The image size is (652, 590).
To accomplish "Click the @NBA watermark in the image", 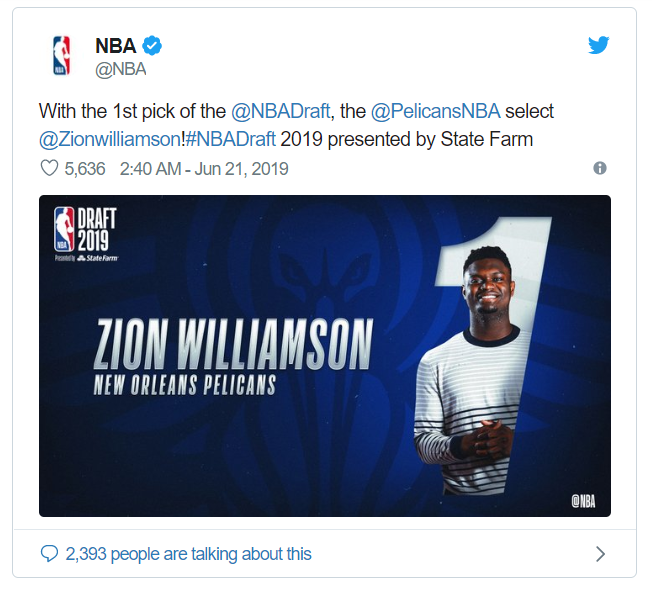I will tap(583, 502).
